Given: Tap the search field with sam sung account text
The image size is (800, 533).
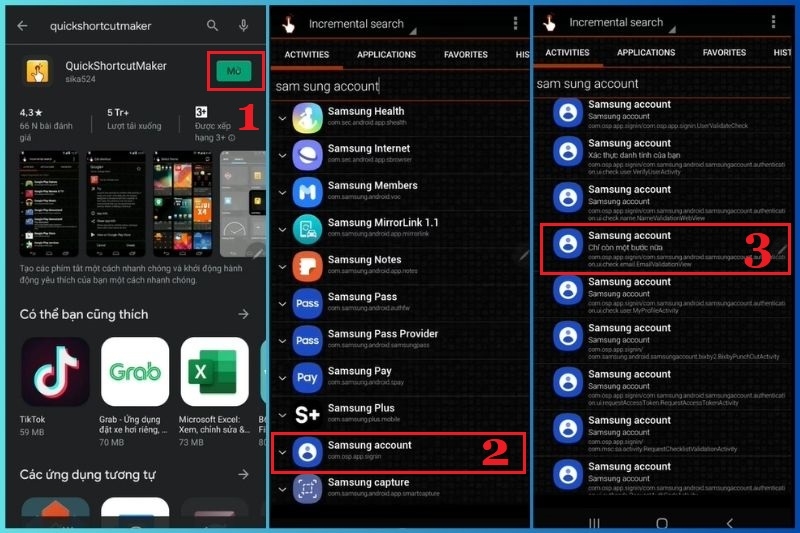Looking at the screenshot, I should 399,86.
